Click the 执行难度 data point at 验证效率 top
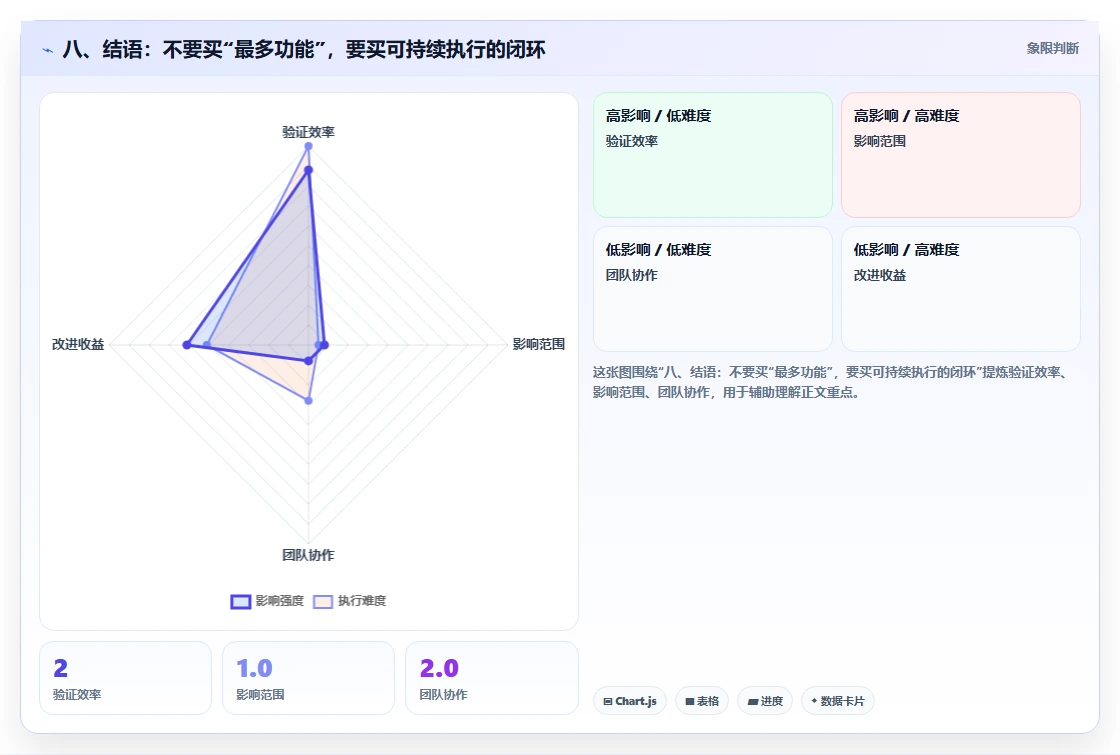 [308, 146]
